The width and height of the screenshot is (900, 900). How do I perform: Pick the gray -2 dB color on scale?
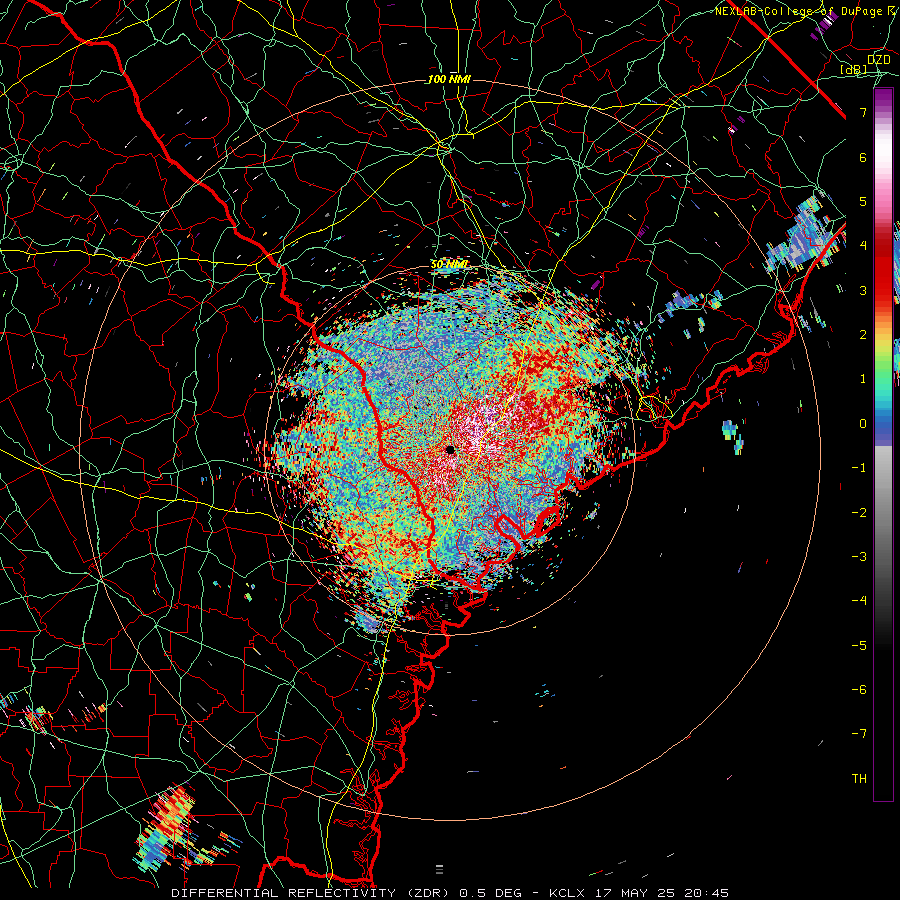tap(883, 511)
